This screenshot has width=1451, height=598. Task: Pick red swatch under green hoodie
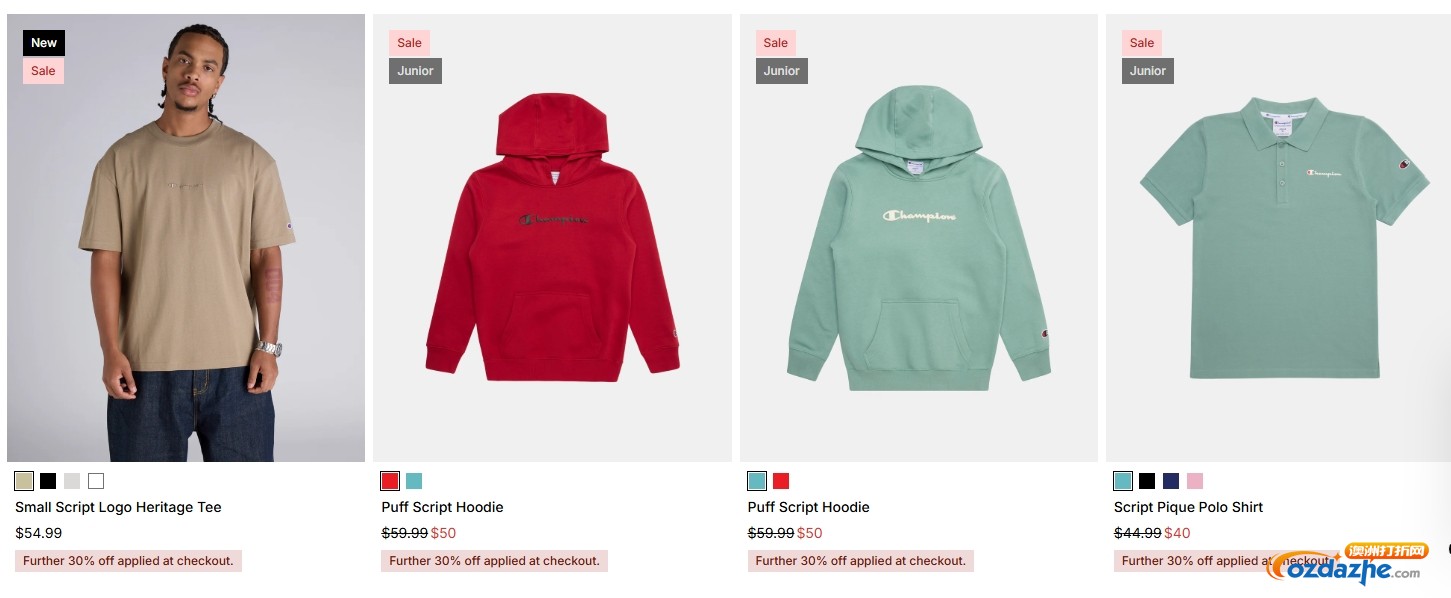coord(781,481)
